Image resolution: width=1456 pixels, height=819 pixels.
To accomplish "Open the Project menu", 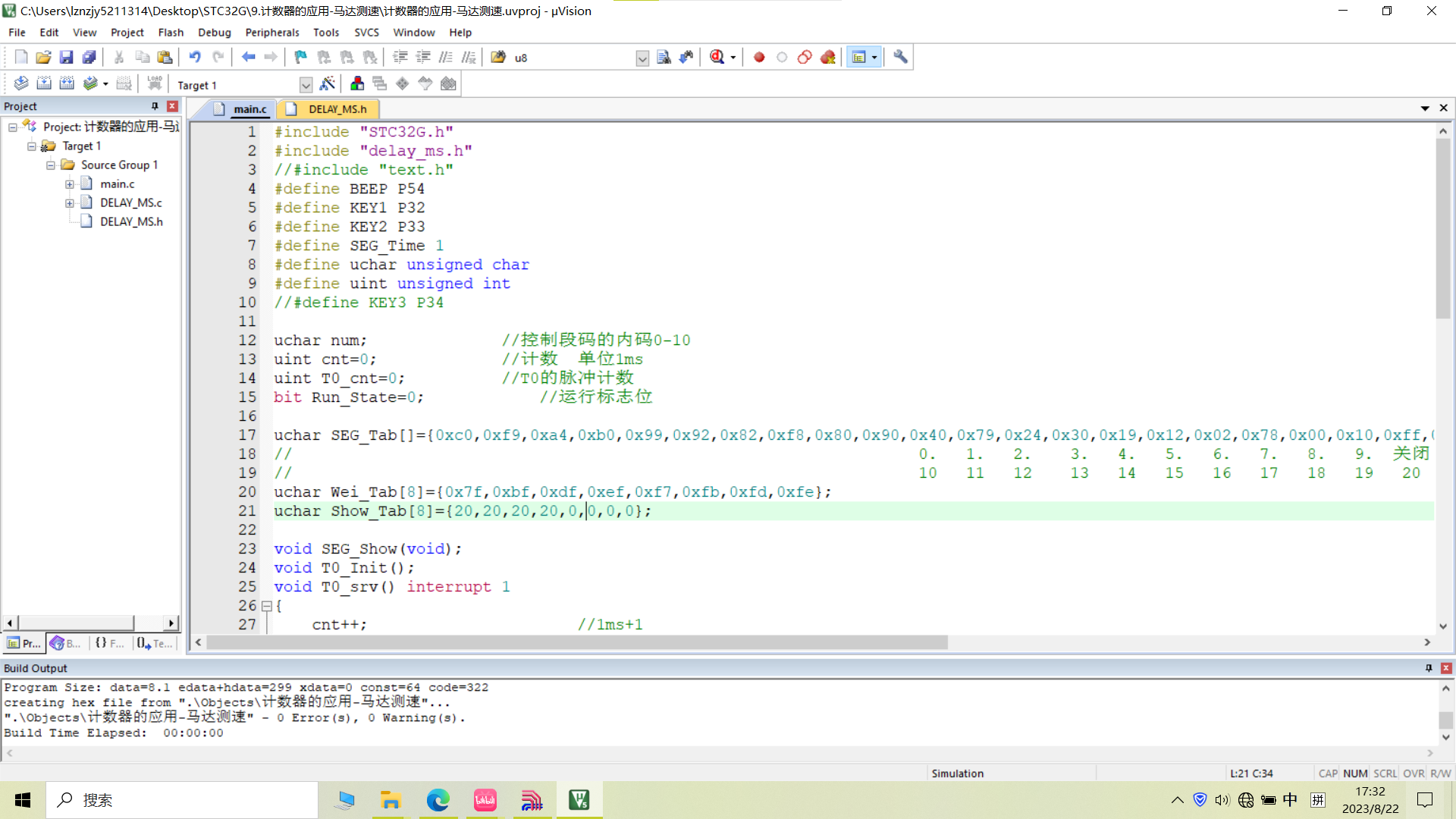I will (127, 32).
